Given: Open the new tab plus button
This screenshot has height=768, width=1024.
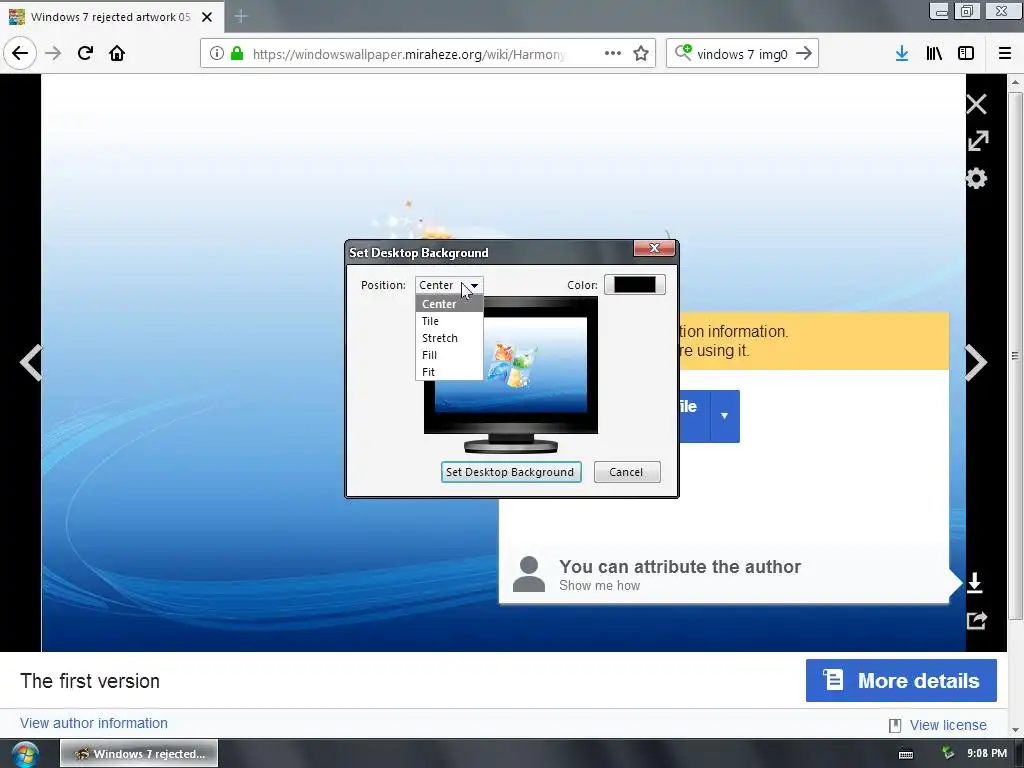Looking at the screenshot, I should [241, 16].
